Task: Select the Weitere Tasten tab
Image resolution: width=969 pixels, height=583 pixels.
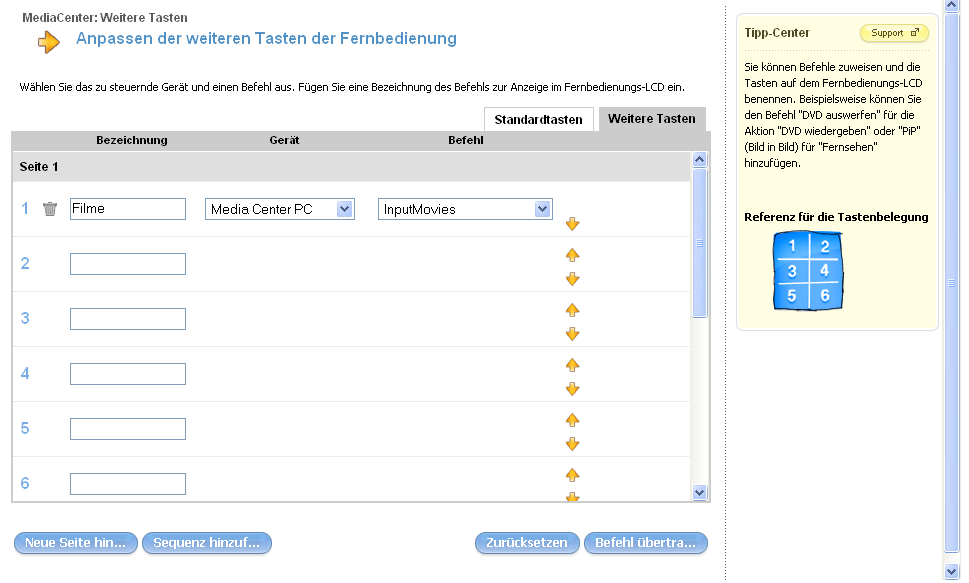Action: (651, 119)
